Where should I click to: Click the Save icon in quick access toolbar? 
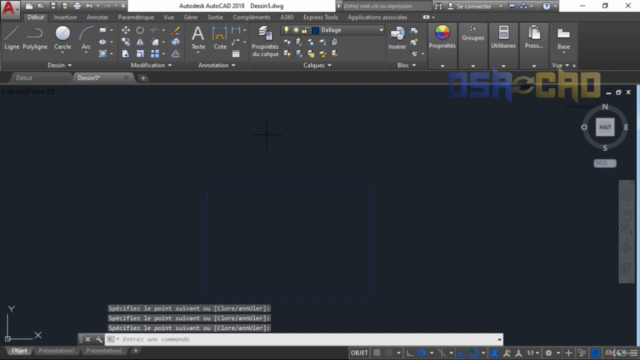pos(53,6)
